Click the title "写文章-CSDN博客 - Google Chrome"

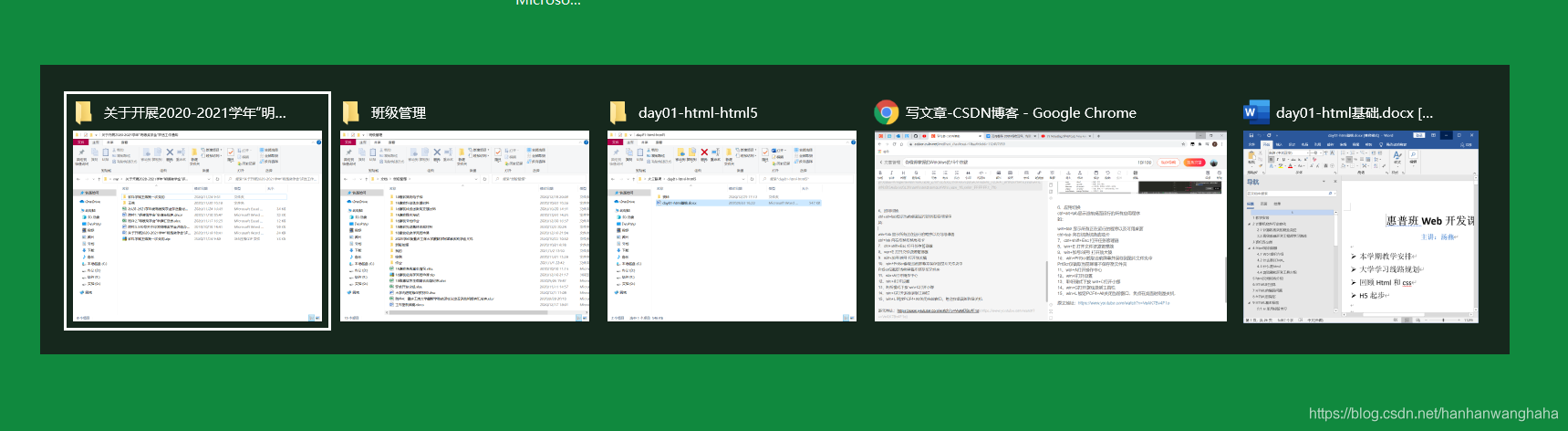[x=1021, y=113]
